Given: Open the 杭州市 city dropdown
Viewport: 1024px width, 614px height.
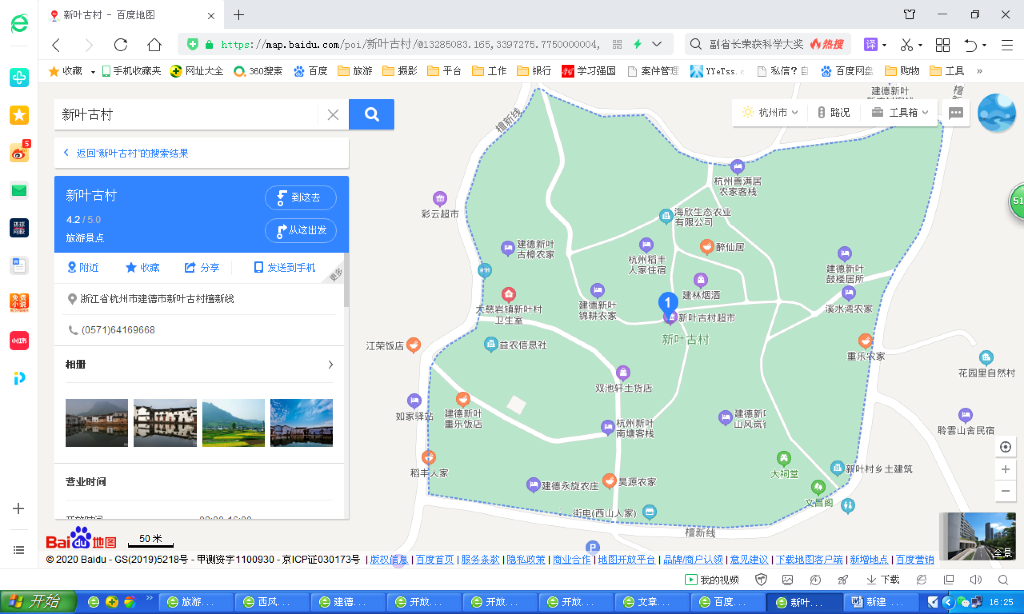Looking at the screenshot, I should click(x=770, y=112).
